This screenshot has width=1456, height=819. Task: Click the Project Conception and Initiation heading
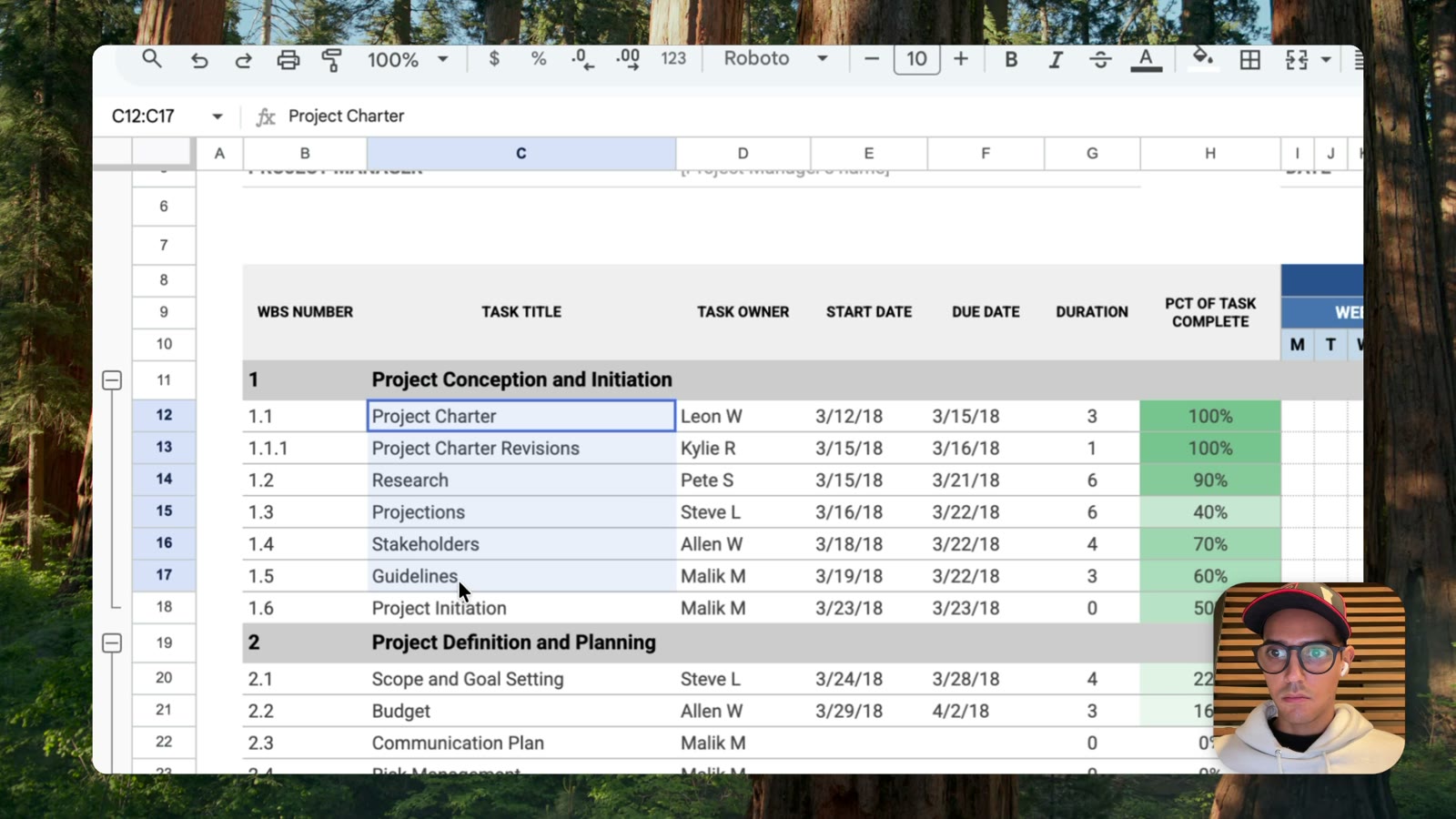click(x=521, y=379)
